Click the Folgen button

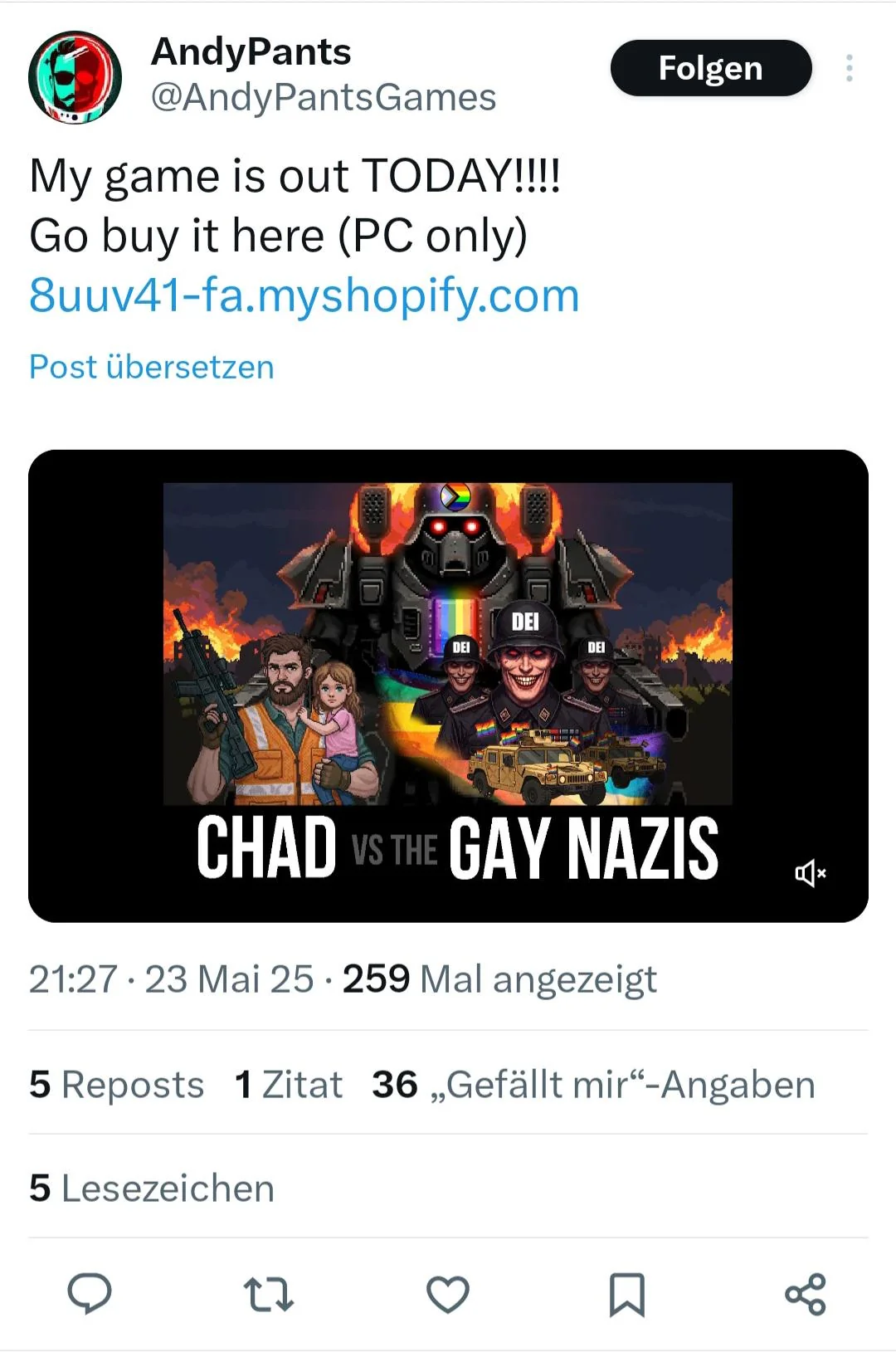tap(711, 68)
